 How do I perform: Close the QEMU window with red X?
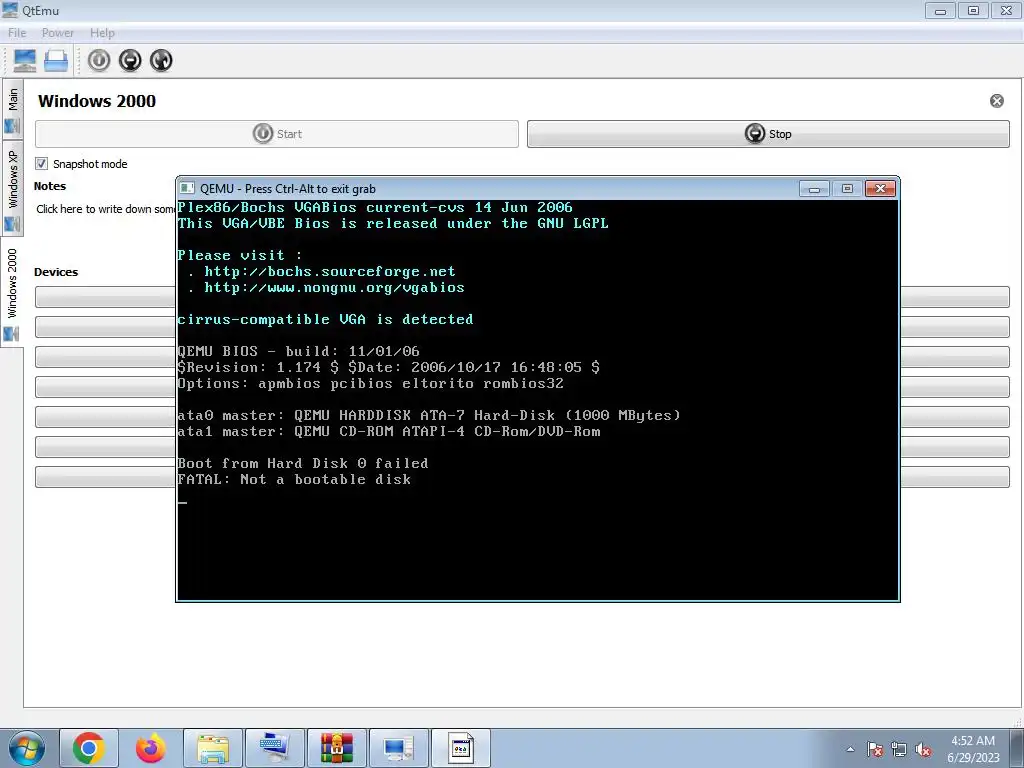click(880, 189)
